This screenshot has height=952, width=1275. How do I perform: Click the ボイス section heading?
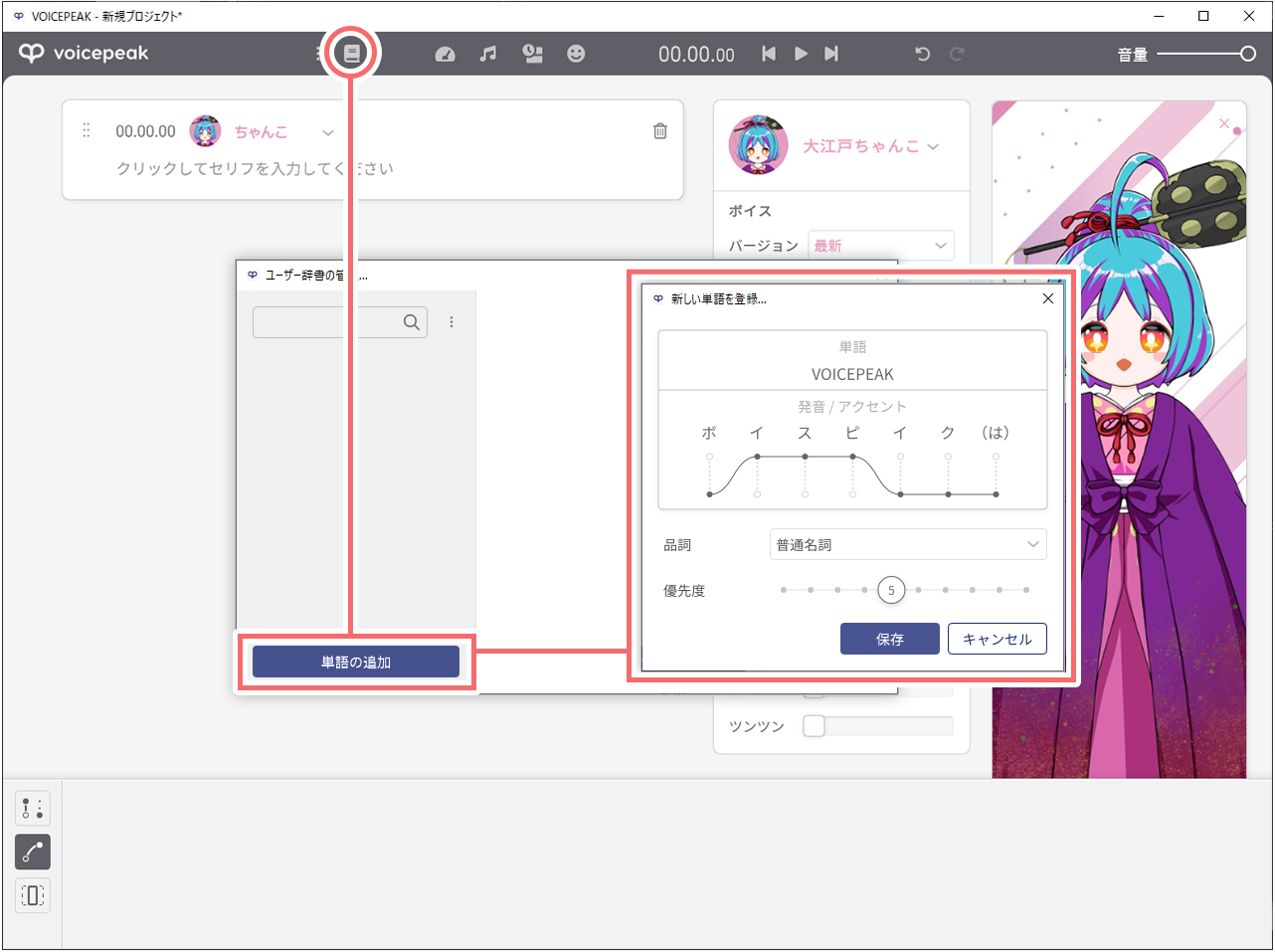750,211
